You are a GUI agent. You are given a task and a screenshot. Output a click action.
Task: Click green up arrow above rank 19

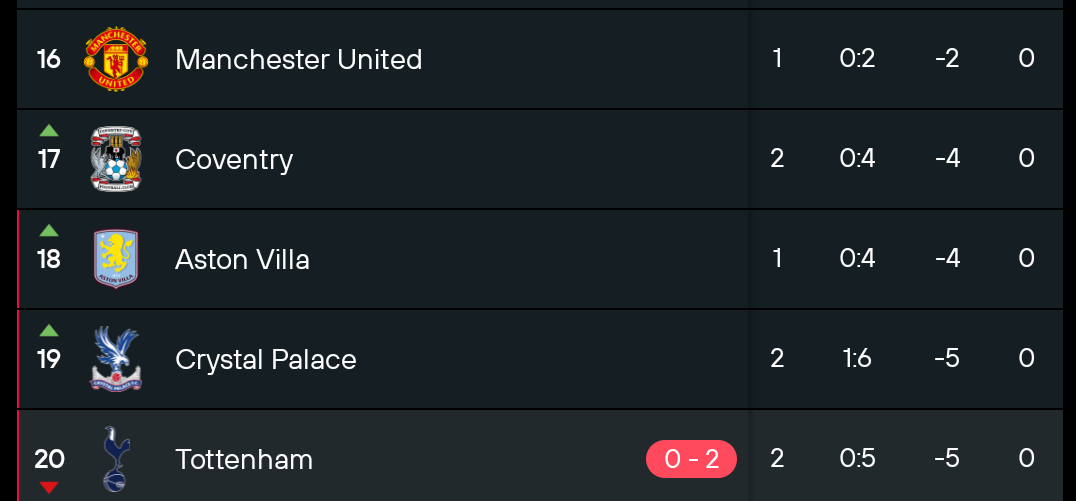(x=49, y=331)
